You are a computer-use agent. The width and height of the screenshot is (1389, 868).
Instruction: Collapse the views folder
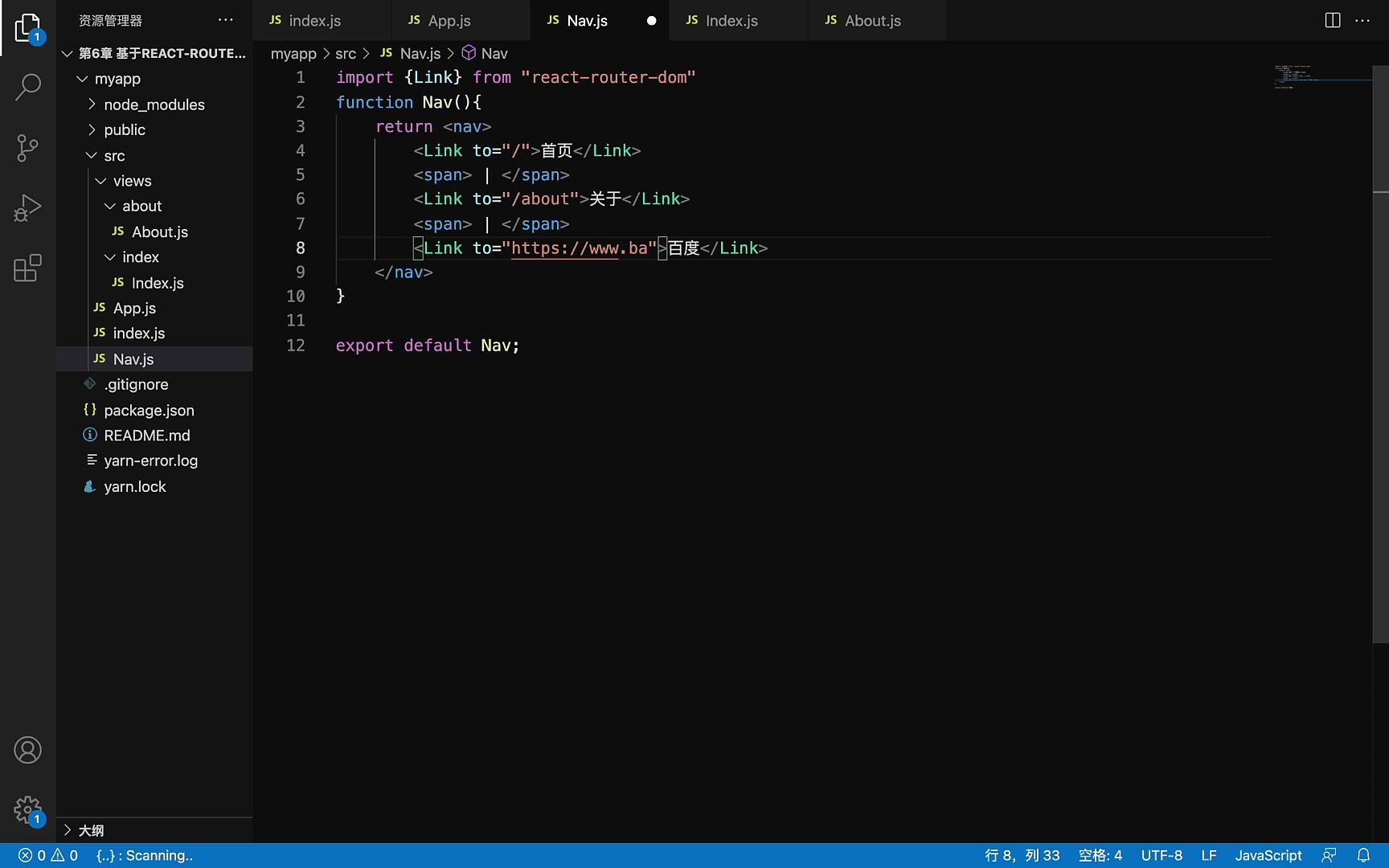click(x=101, y=181)
